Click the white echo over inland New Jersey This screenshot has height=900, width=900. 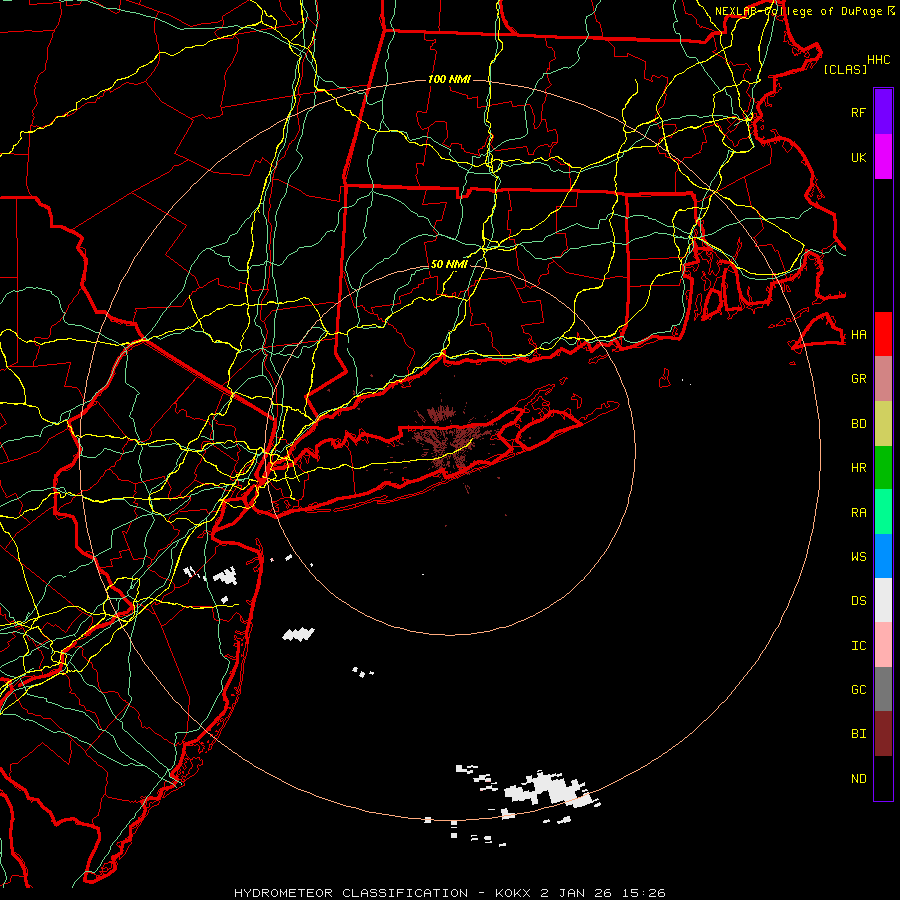pyautogui.click(x=225, y=575)
